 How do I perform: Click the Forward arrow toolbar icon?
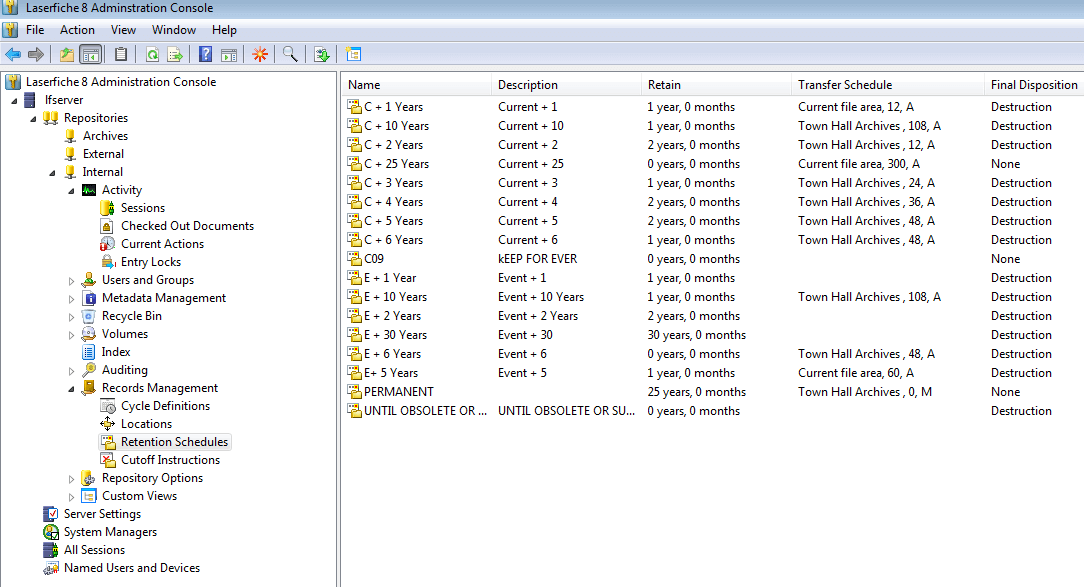pos(35,54)
